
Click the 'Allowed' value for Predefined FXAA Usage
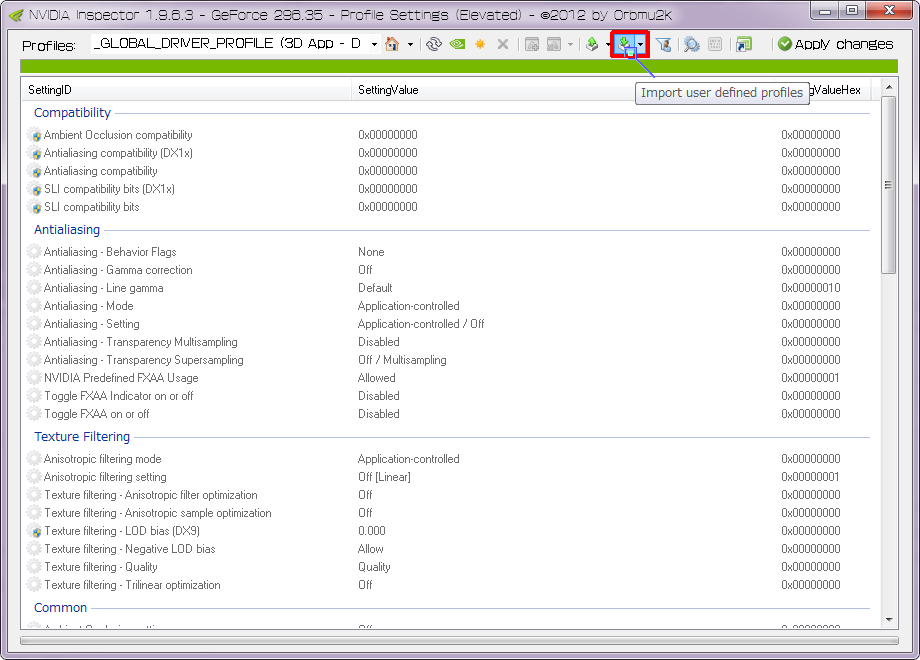(x=377, y=378)
